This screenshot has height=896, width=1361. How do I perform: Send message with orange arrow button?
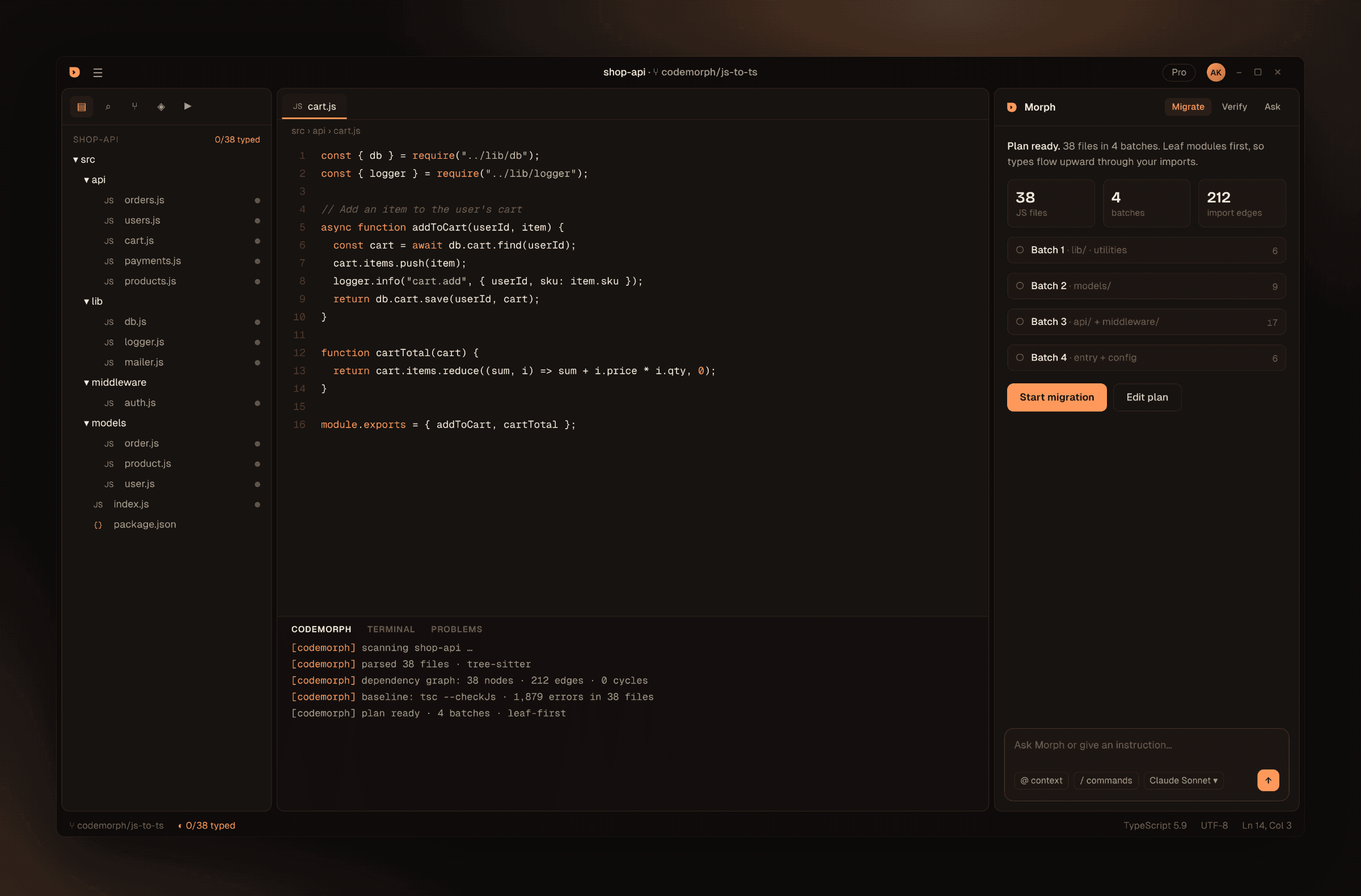click(x=1268, y=780)
